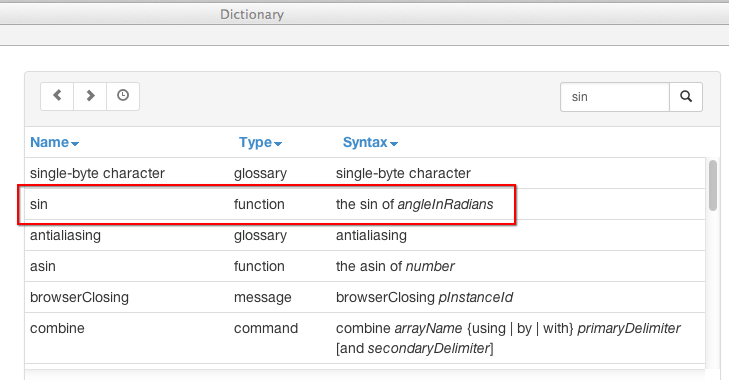This screenshot has height=380, width=729.
Task: Click 'the asin of number' syntax
Action: tap(395, 267)
